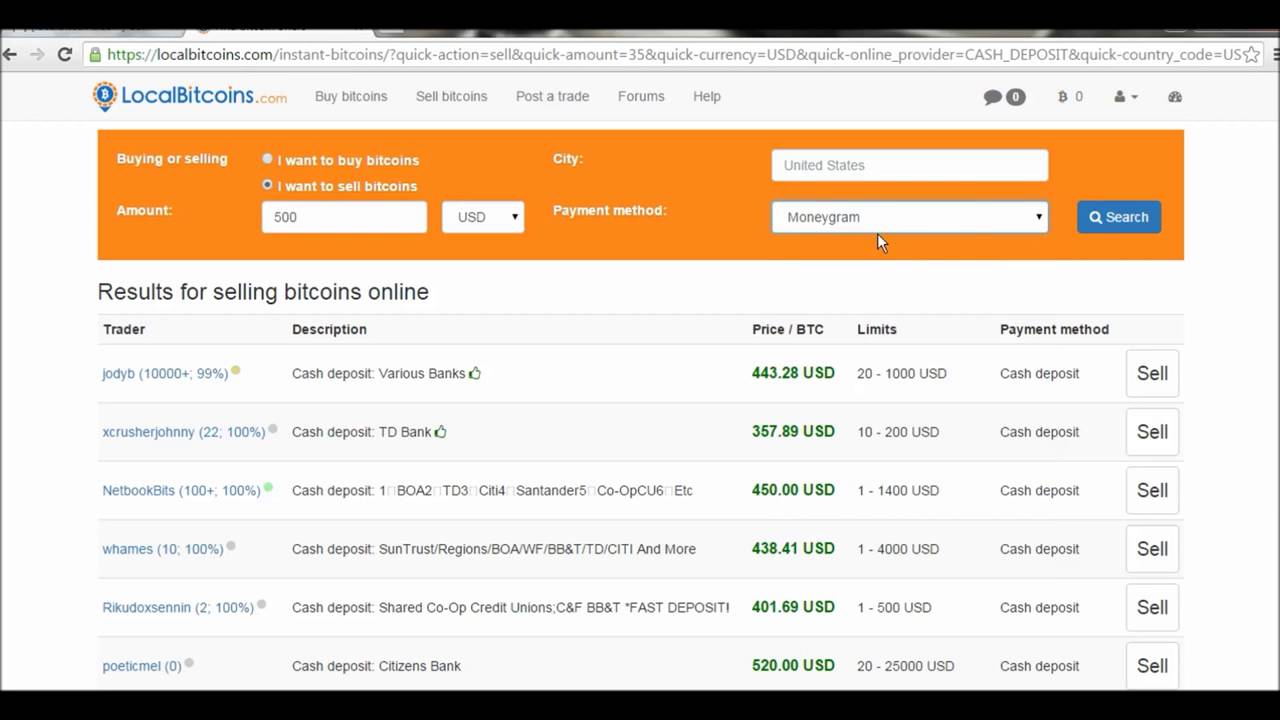The image size is (1280, 720).
Task: Open trader profile xcrusherjohnny
Action: (184, 432)
